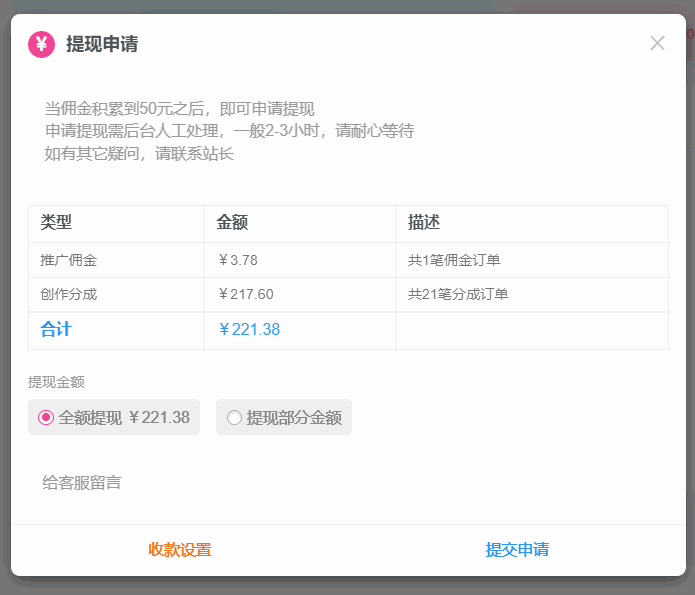Click the 提现申请 dialog title
The image size is (695, 595).
click(x=102, y=44)
